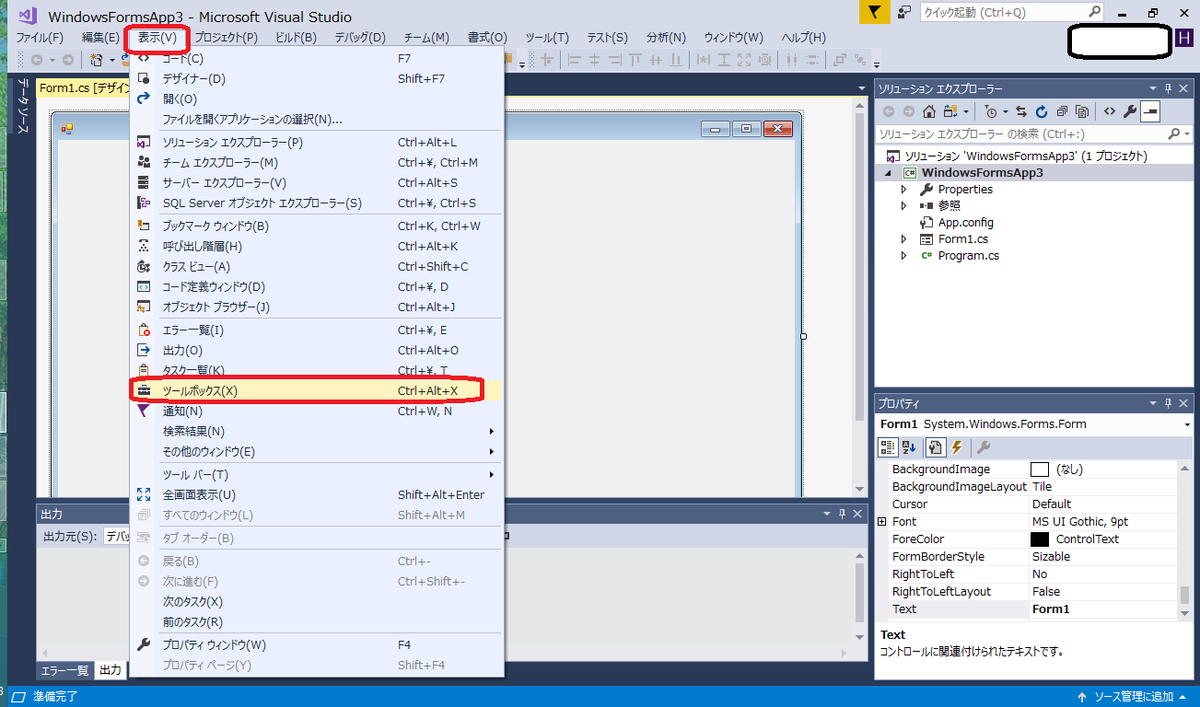1200x707 pixels.
Task: Open ツール バー(T) submenu
Action: click(x=317, y=474)
